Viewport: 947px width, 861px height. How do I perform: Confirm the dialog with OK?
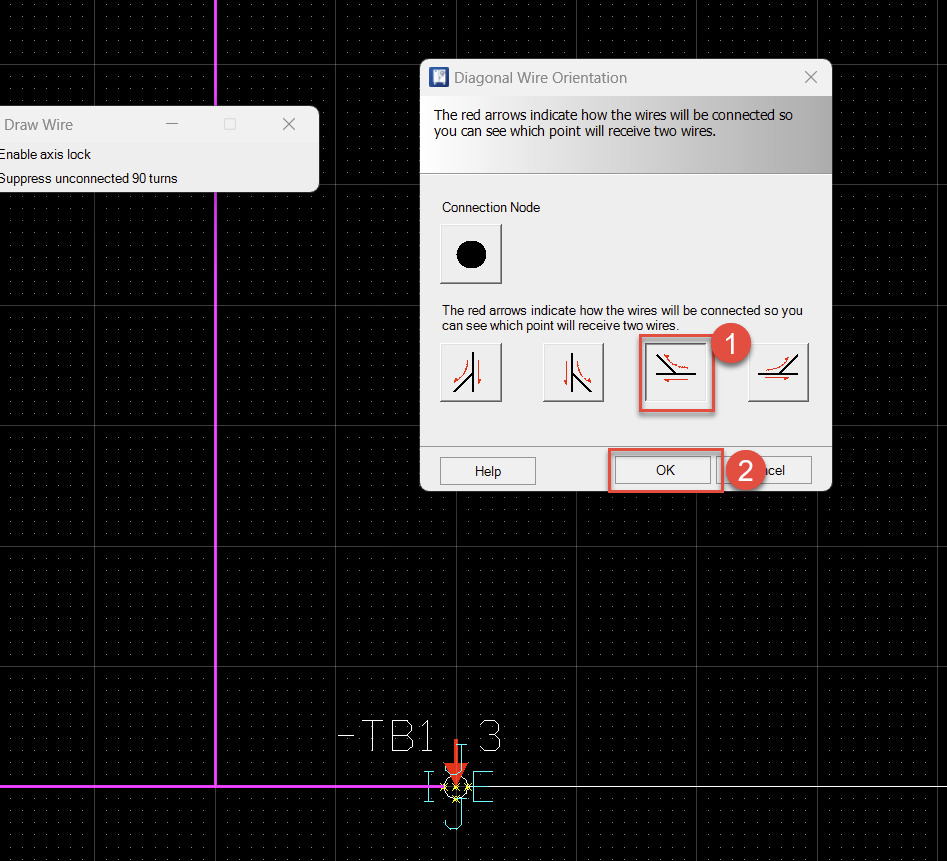coord(665,470)
